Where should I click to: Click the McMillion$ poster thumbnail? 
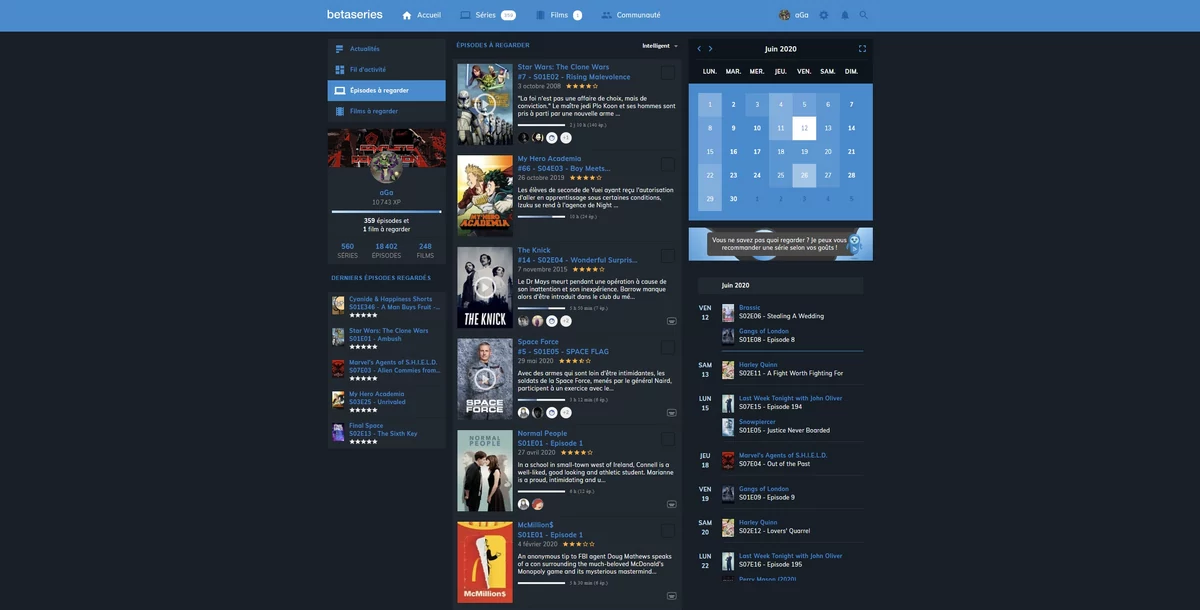click(x=485, y=562)
